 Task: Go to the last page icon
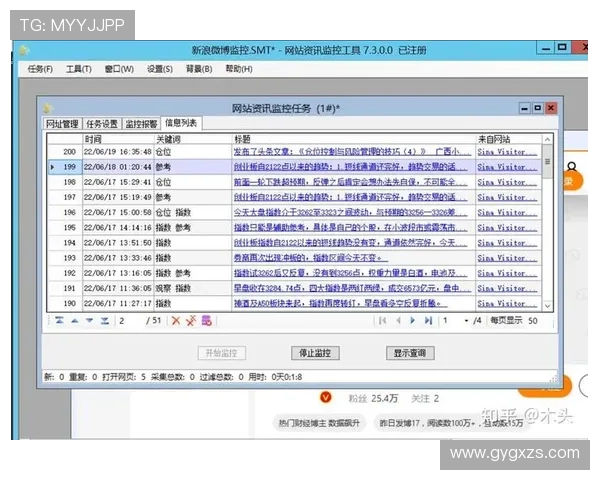[428, 321]
